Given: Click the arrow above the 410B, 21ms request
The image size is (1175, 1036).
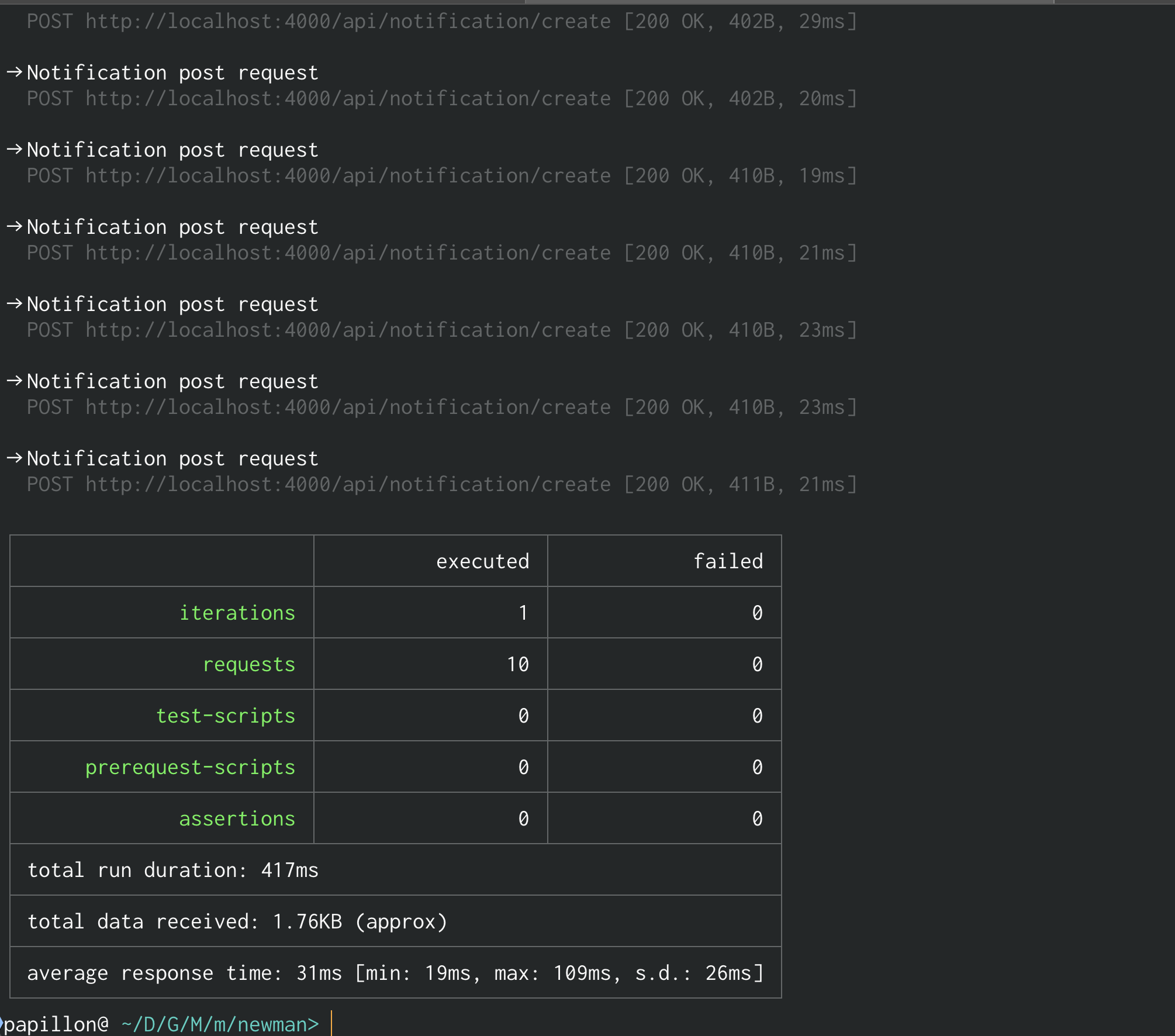Looking at the screenshot, I should tap(15, 227).
